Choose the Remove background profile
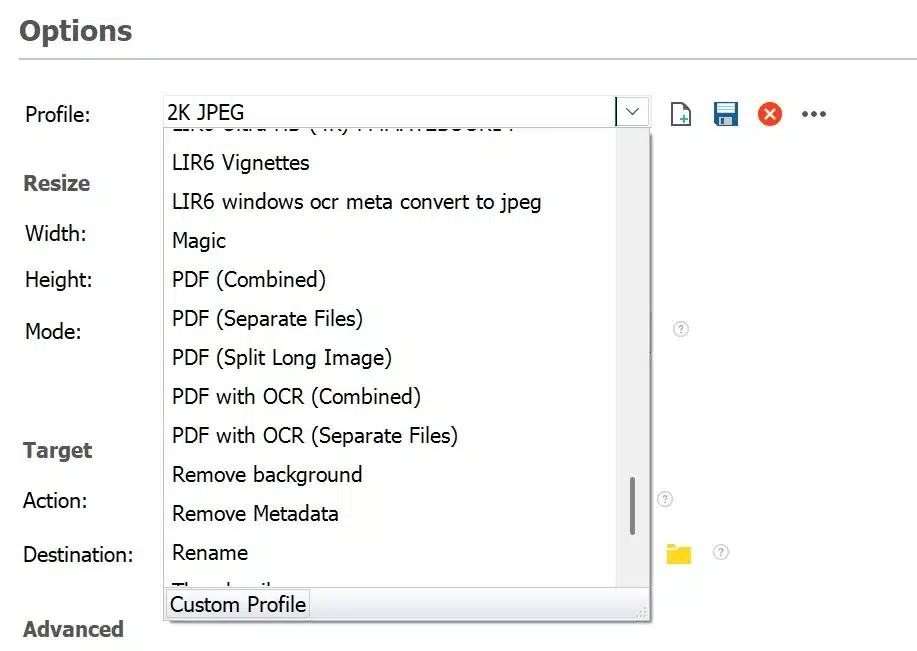 [x=267, y=475]
